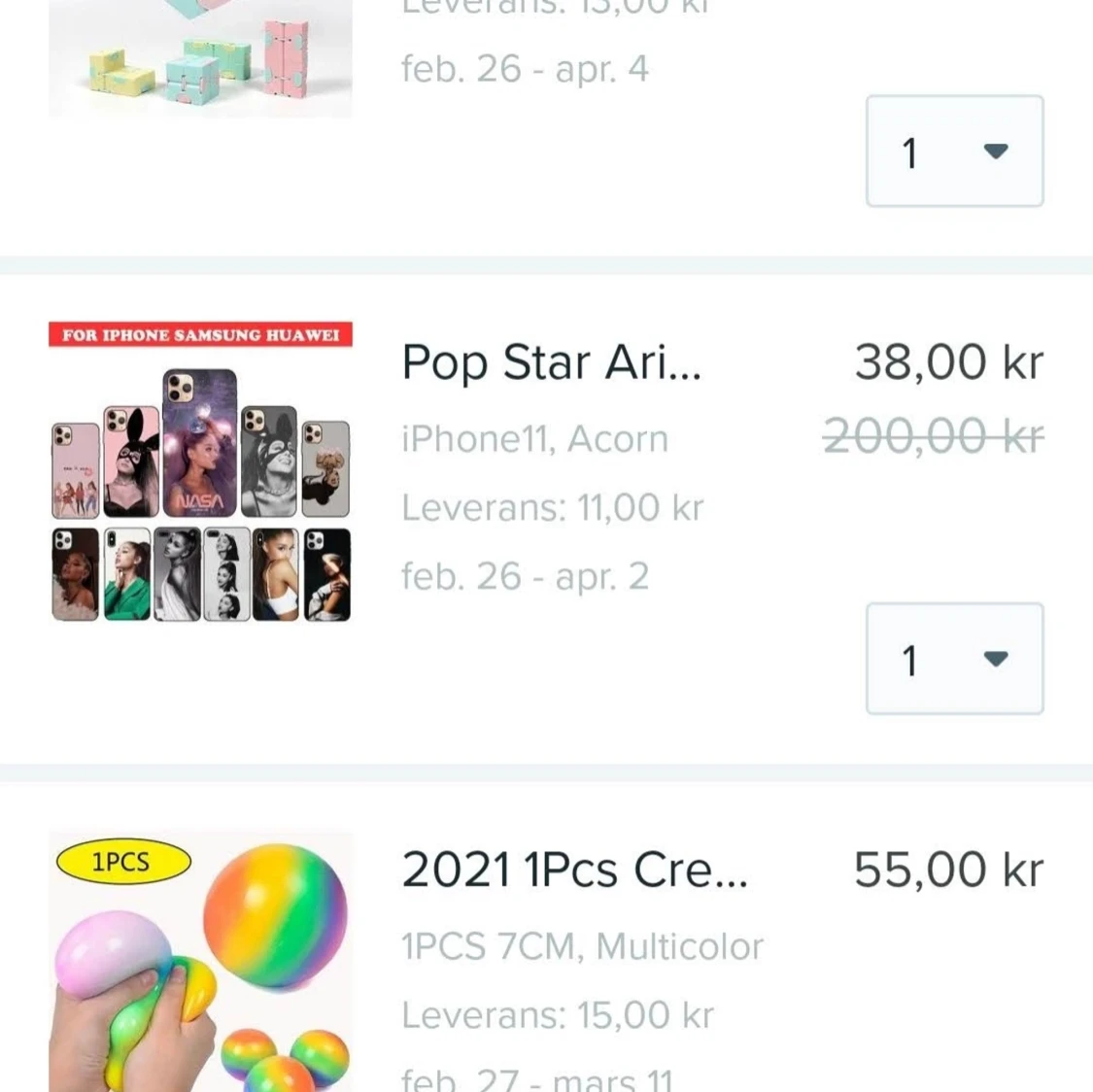Click Leverans: 15,00 kr shipping cost
This screenshot has height=1092, width=1093.
(x=556, y=1014)
